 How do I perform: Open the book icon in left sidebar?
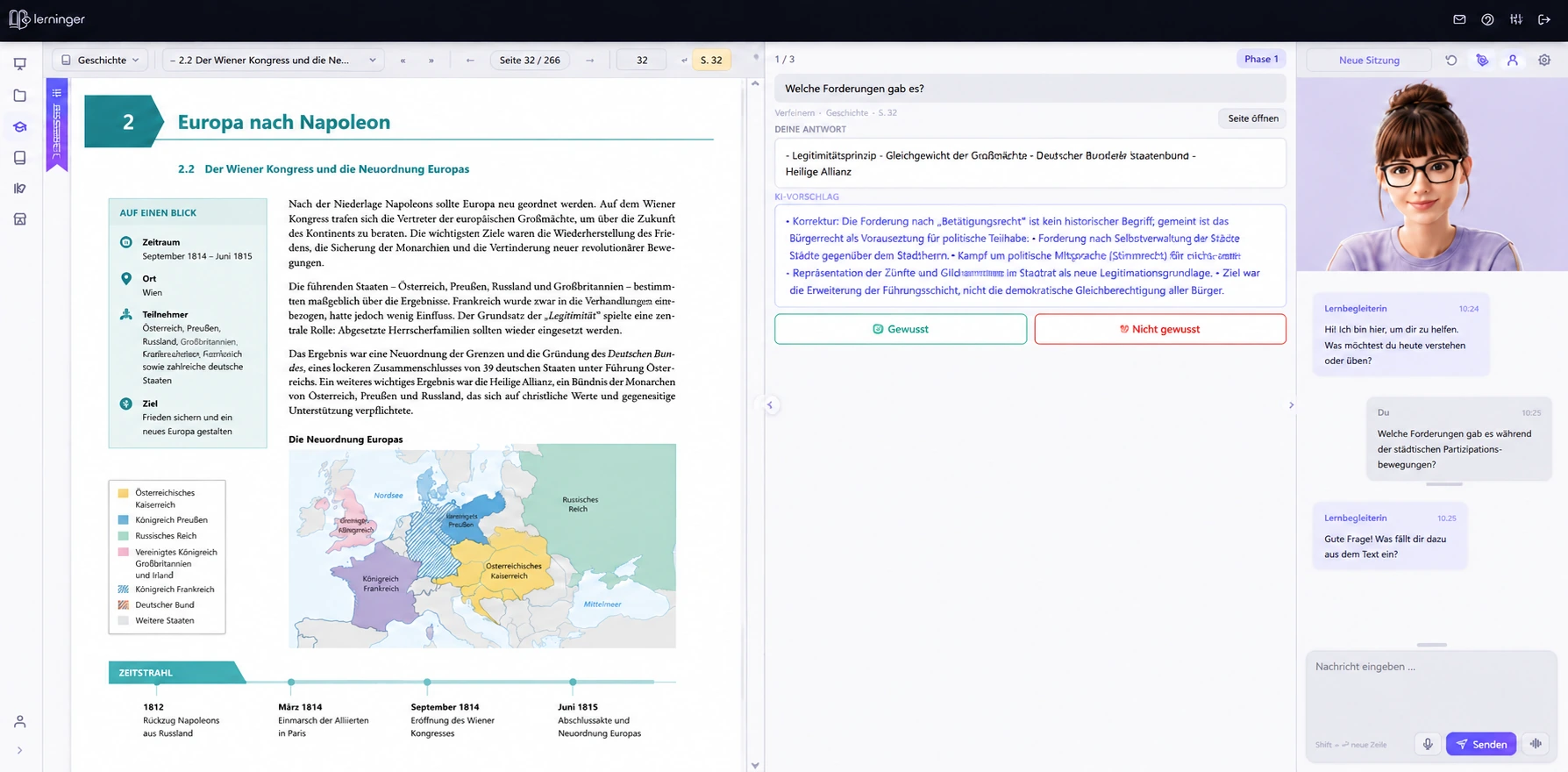coord(20,158)
